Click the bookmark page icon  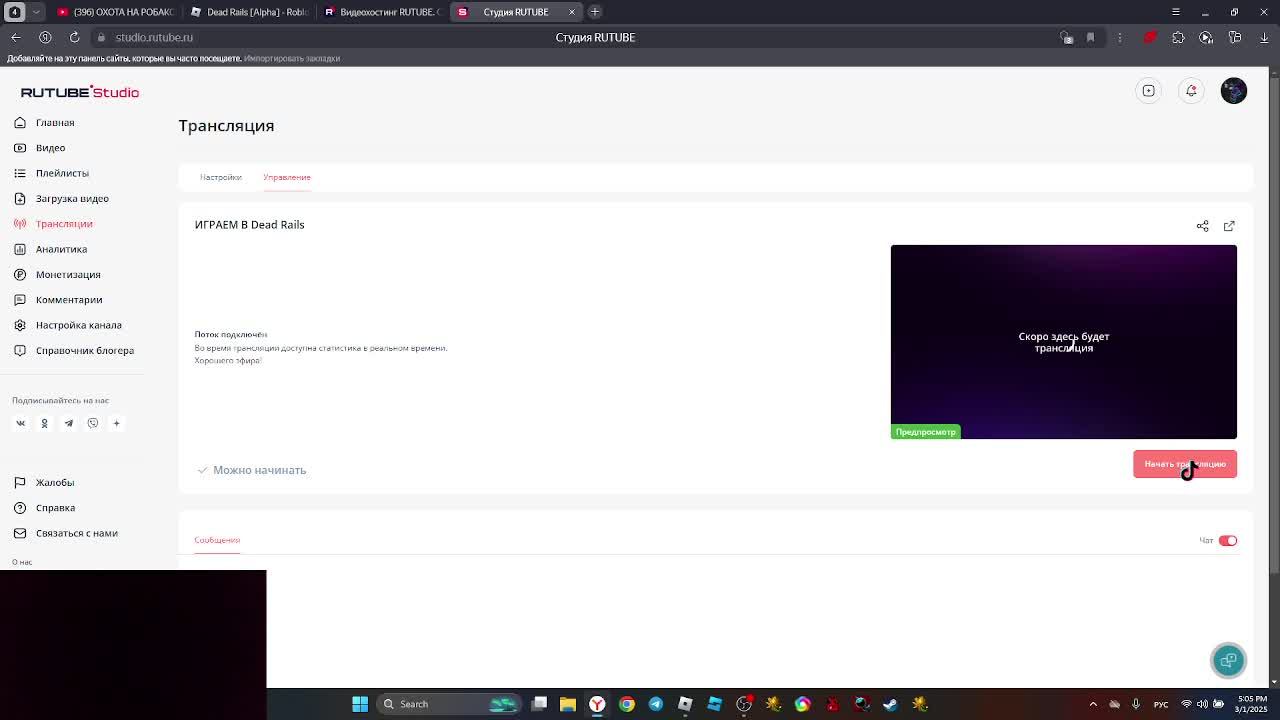point(1090,37)
